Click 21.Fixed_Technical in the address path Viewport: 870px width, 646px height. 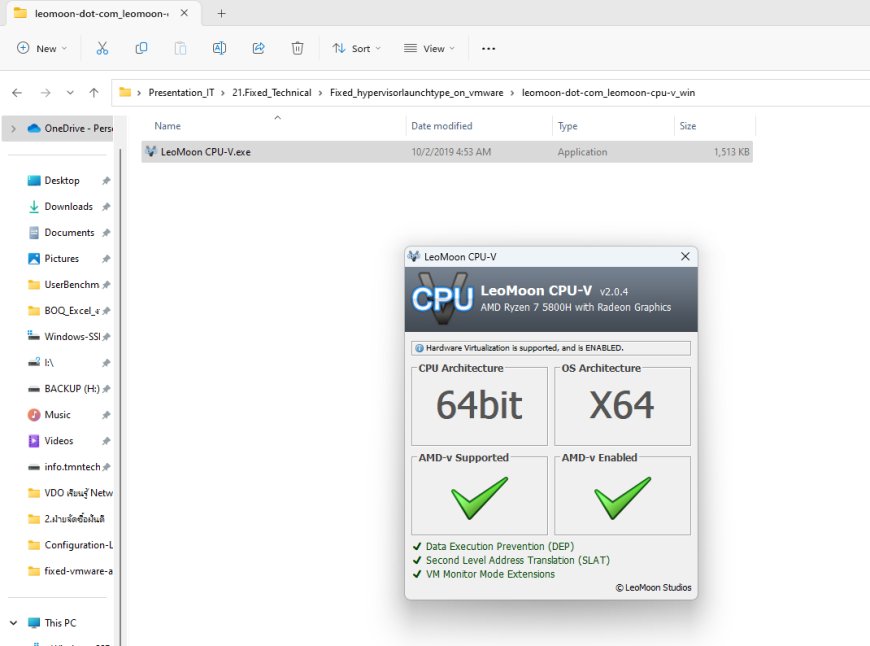[x=272, y=93]
